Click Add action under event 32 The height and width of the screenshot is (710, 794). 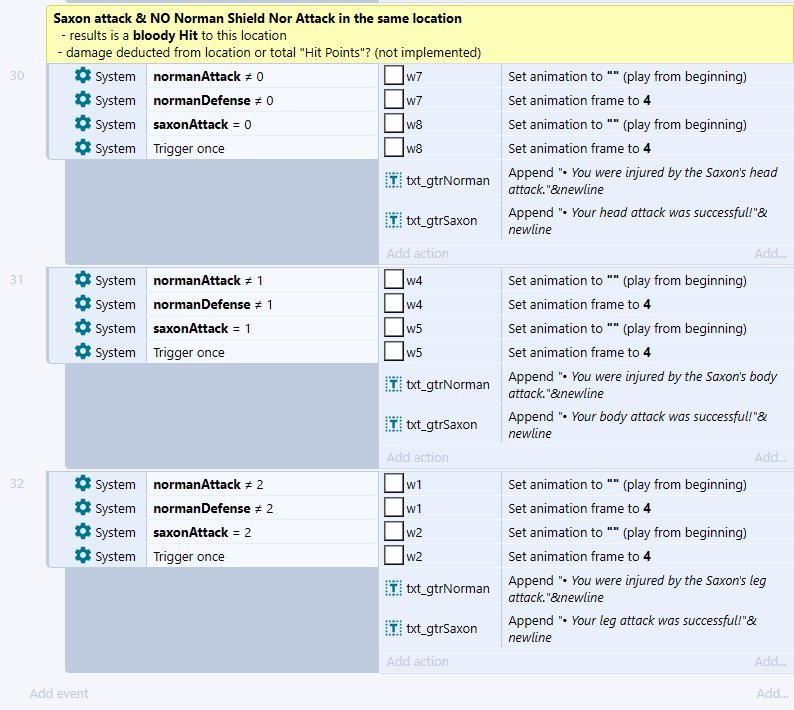(x=418, y=661)
